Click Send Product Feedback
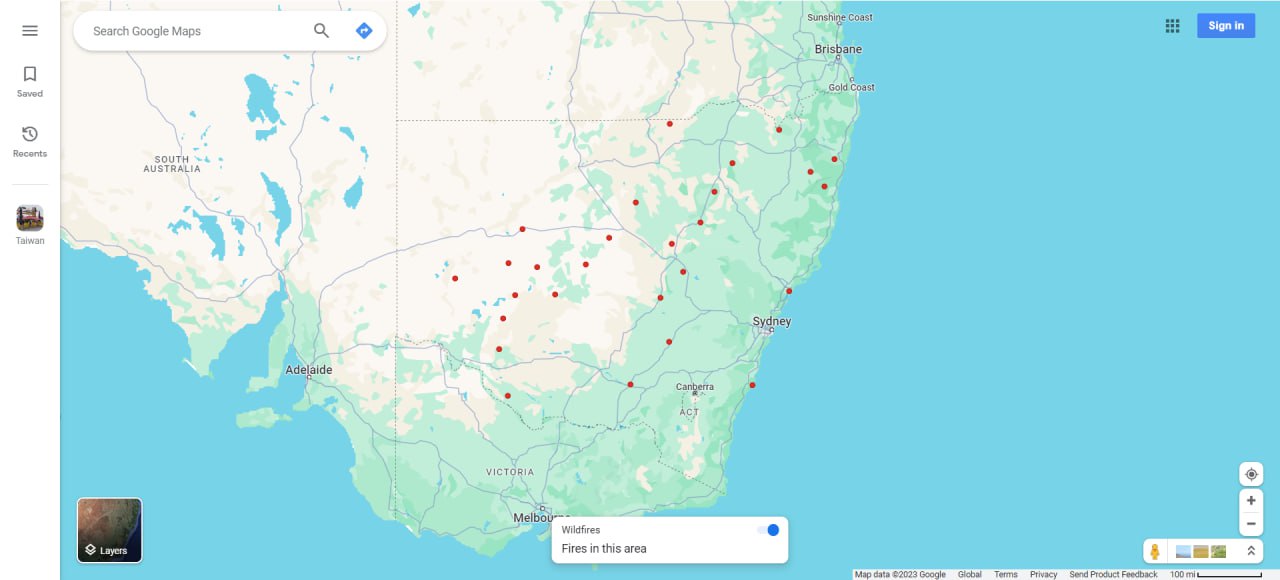The image size is (1280, 580). (x=1113, y=574)
